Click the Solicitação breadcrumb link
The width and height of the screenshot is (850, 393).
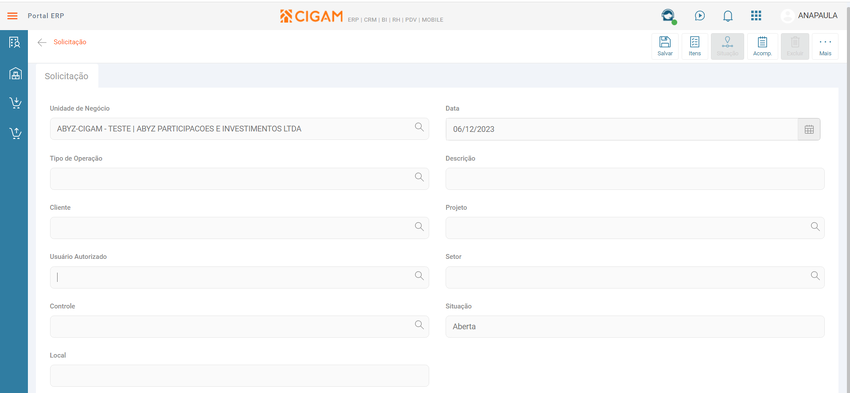(70, 42)
